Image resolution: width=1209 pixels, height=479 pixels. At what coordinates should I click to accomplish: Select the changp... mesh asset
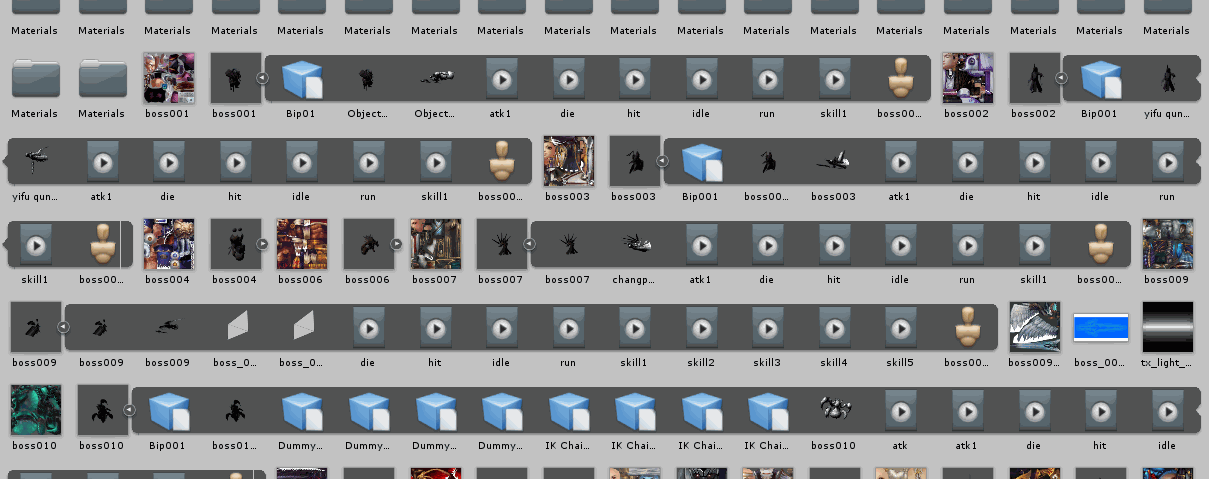634,244
